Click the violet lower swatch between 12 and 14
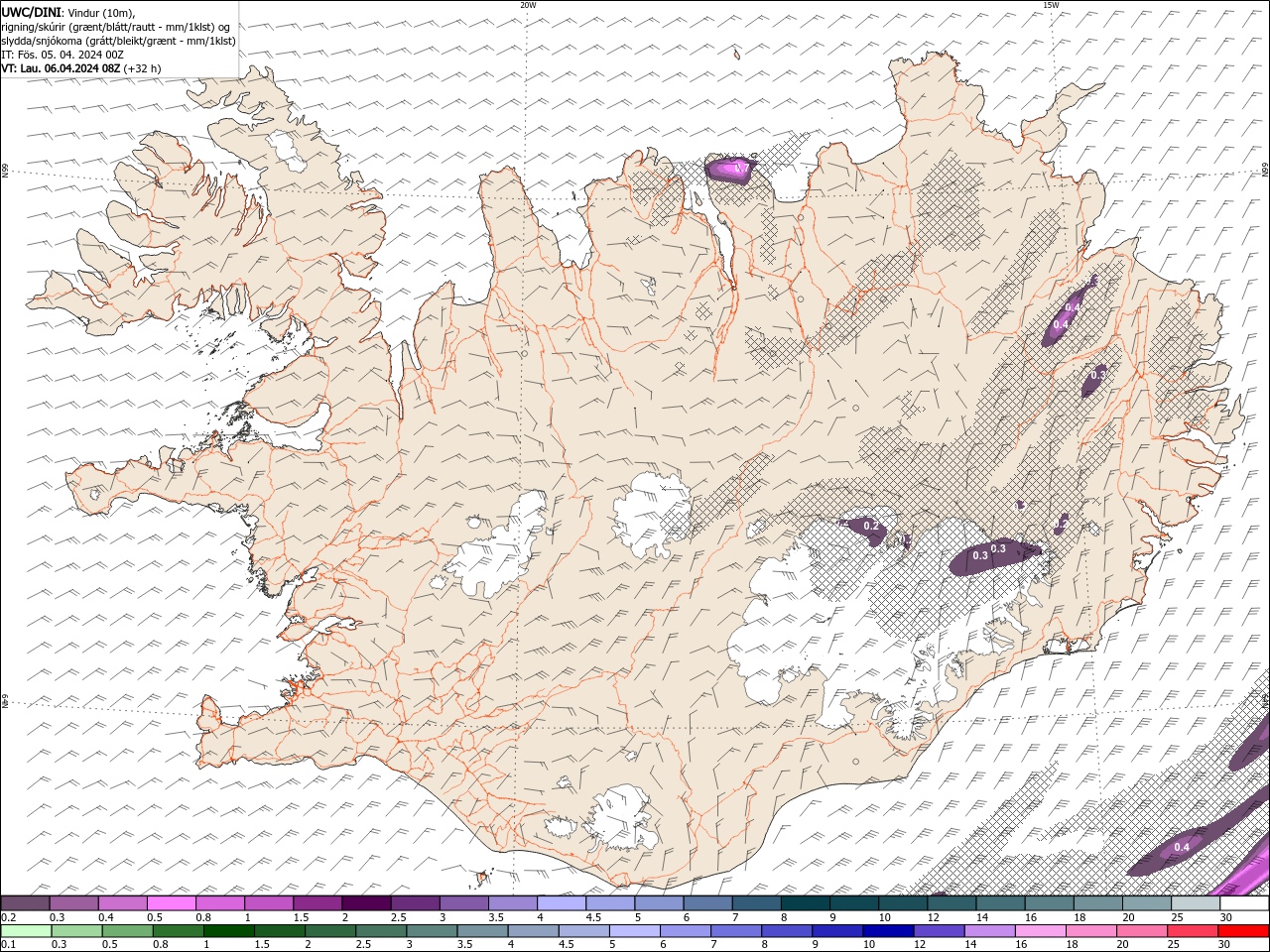This screenshot has width=1270, height=952. point(939,931)
